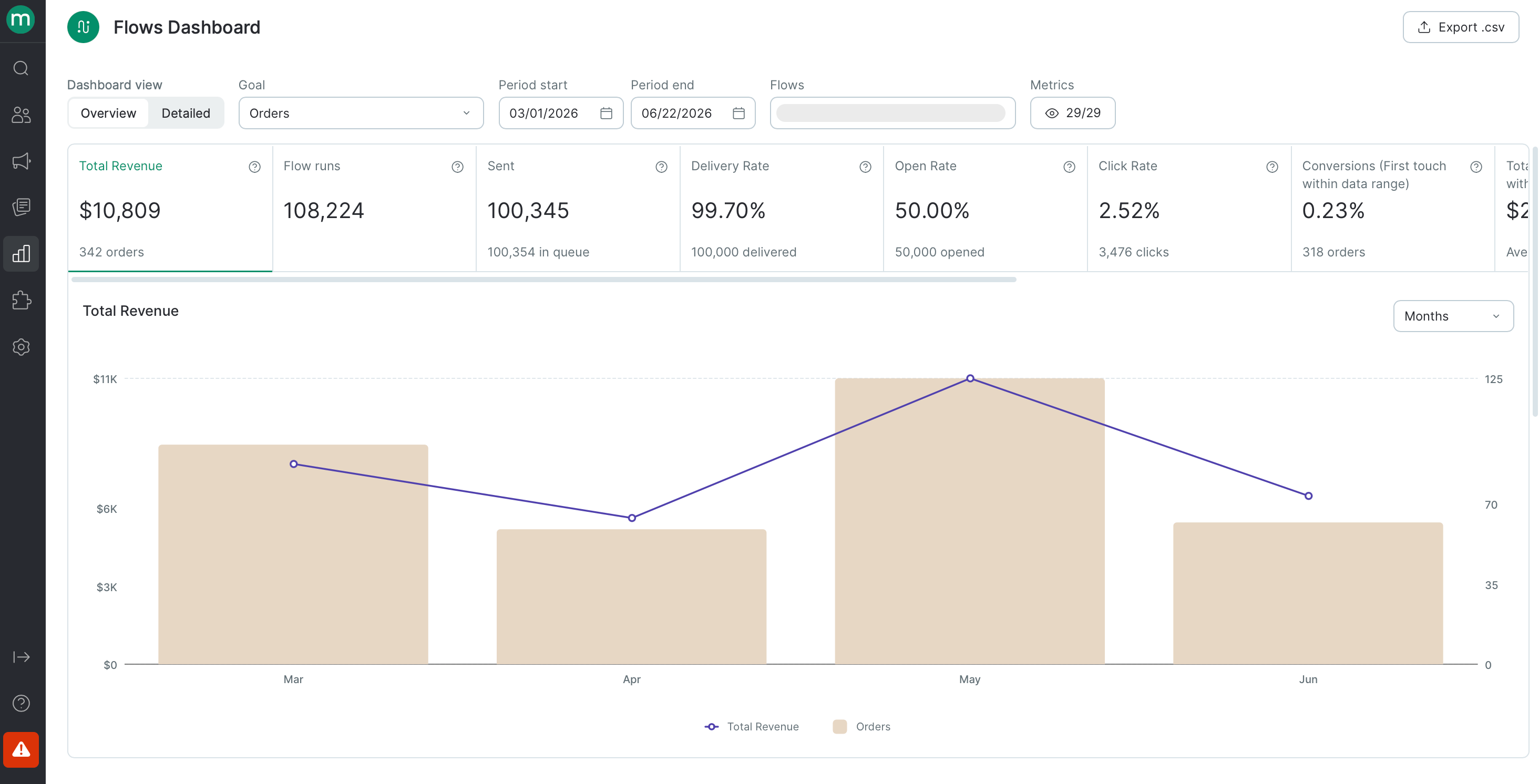Select the Total Revenue metric card
Screen dimensions: 1539x784
coord(170,209)
